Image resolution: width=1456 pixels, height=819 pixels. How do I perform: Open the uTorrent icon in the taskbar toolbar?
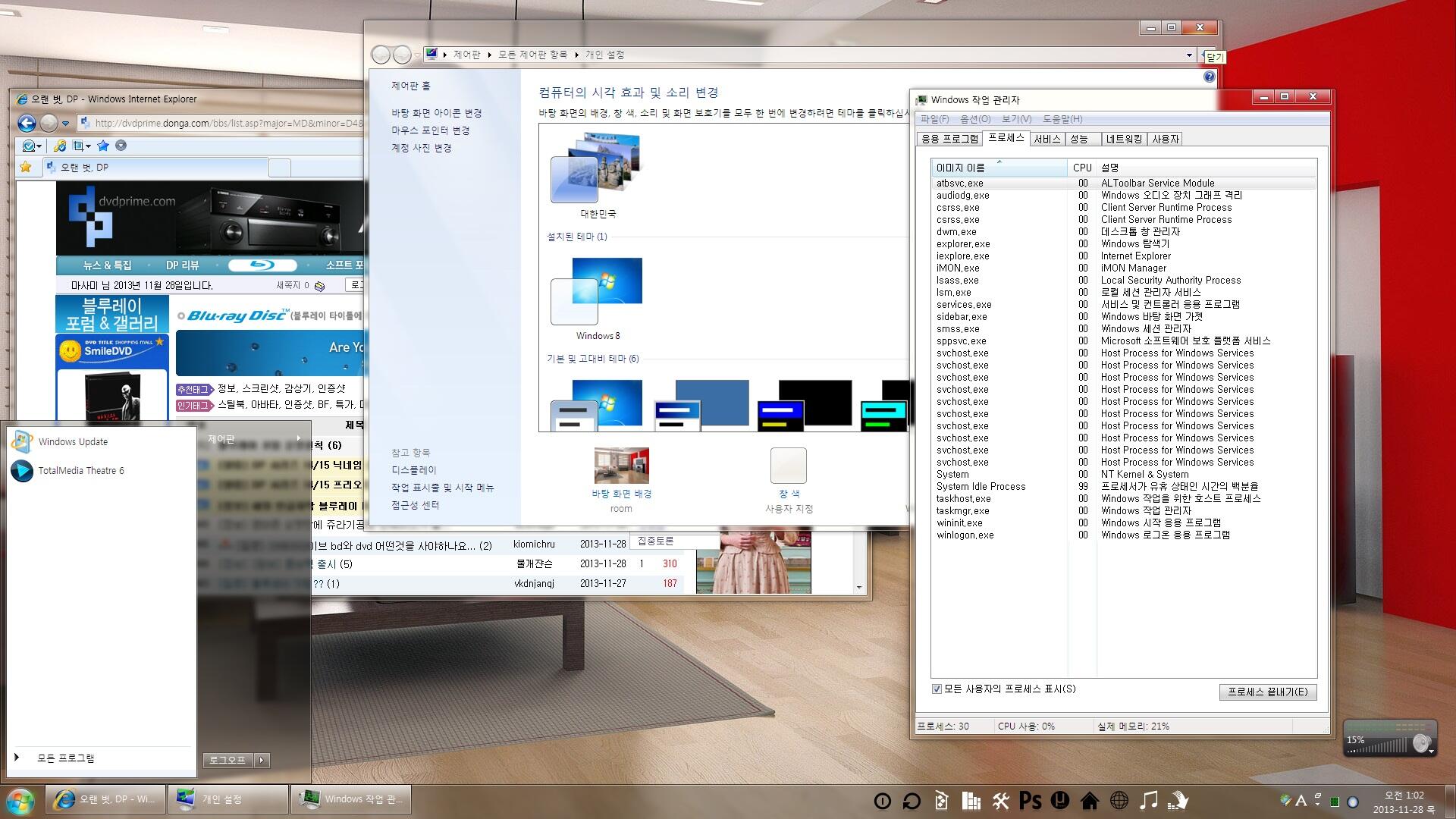(x=1059, y=800)
